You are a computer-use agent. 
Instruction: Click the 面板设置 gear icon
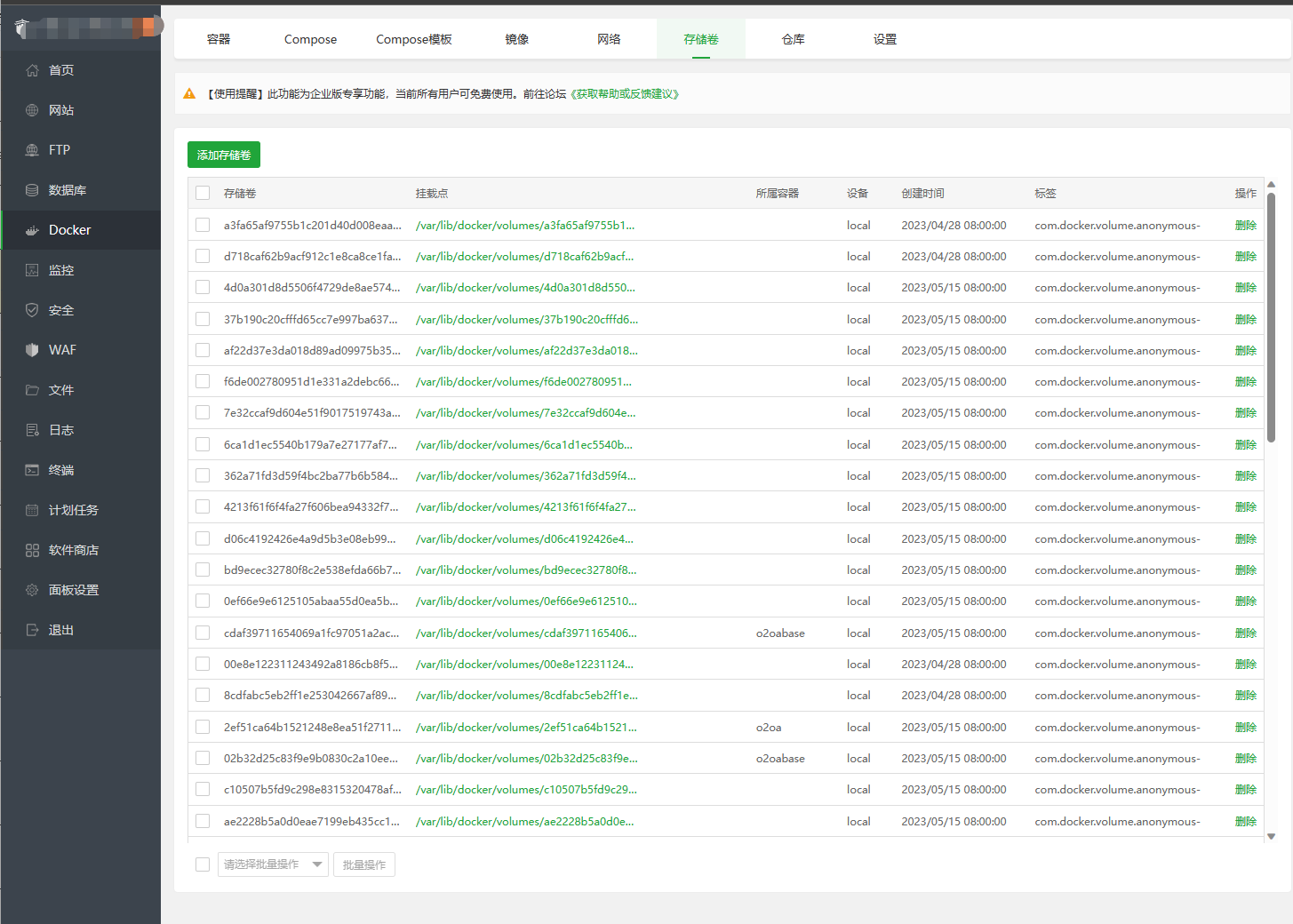tap(32, 590)
